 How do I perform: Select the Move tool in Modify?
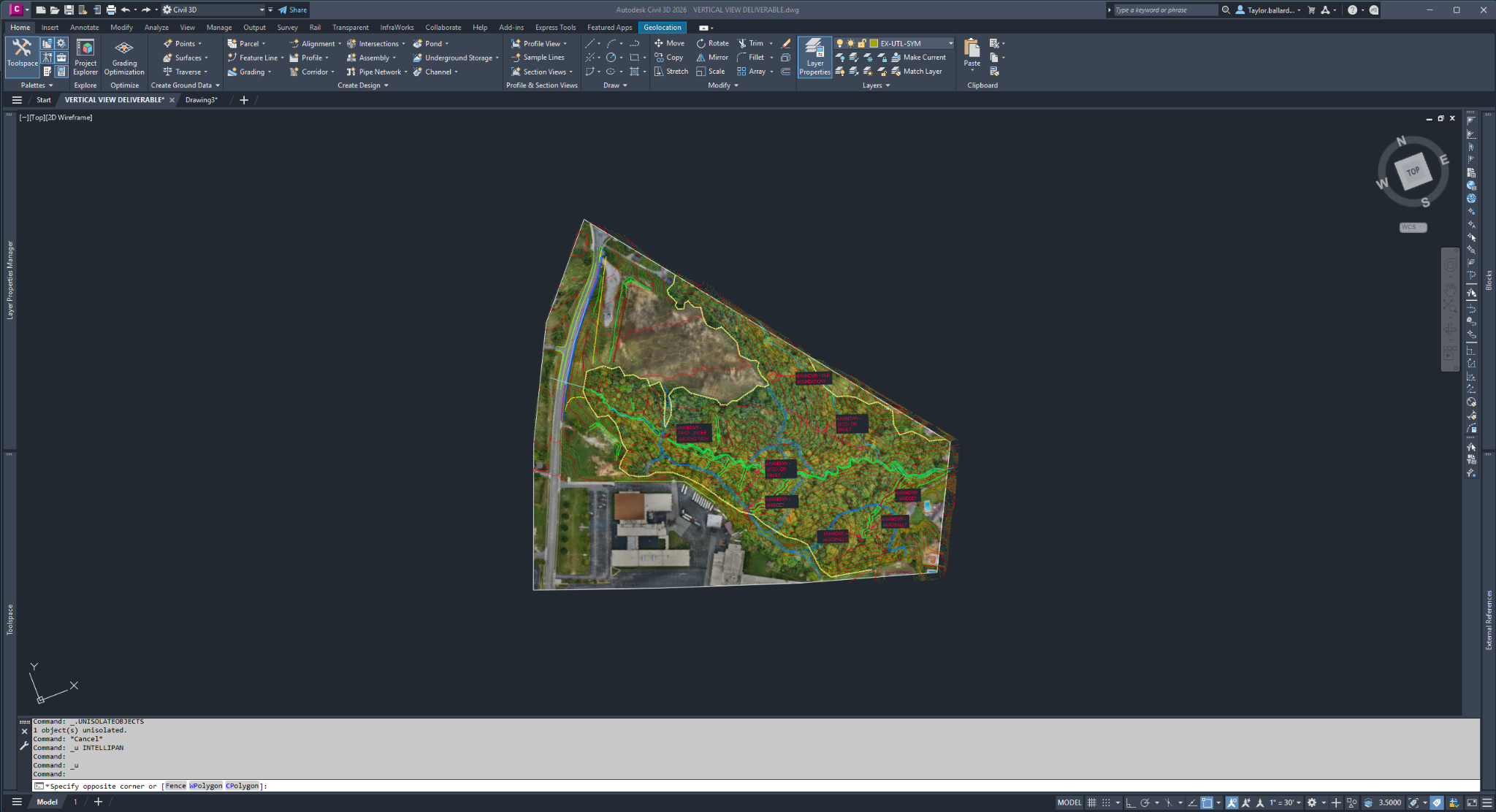coord(669,43)
